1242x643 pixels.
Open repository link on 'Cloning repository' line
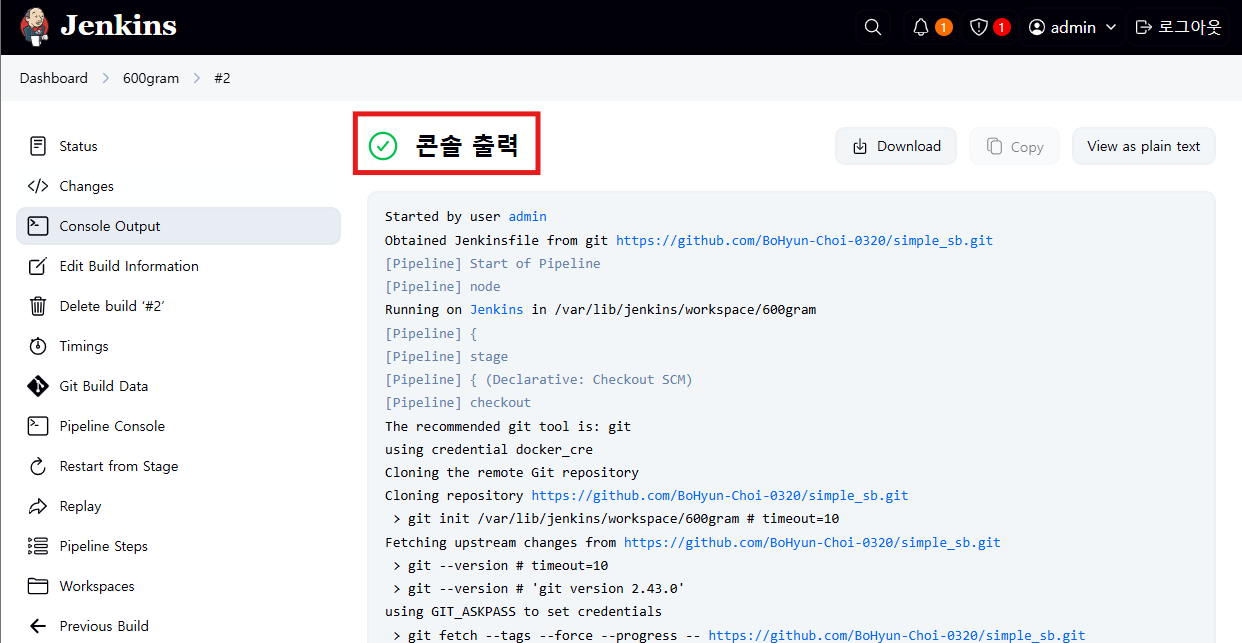pos(720,495)
